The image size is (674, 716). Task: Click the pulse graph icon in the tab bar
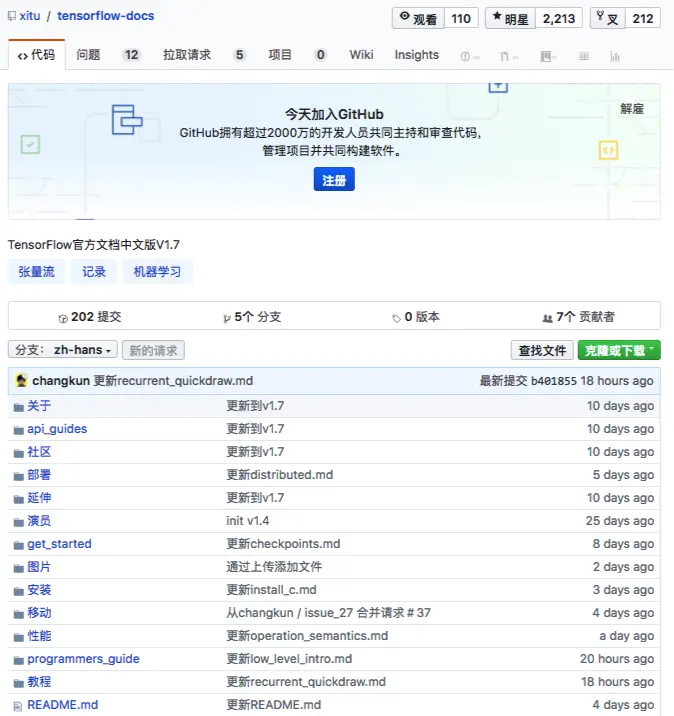pyautogui.click(x=615, y=56)
